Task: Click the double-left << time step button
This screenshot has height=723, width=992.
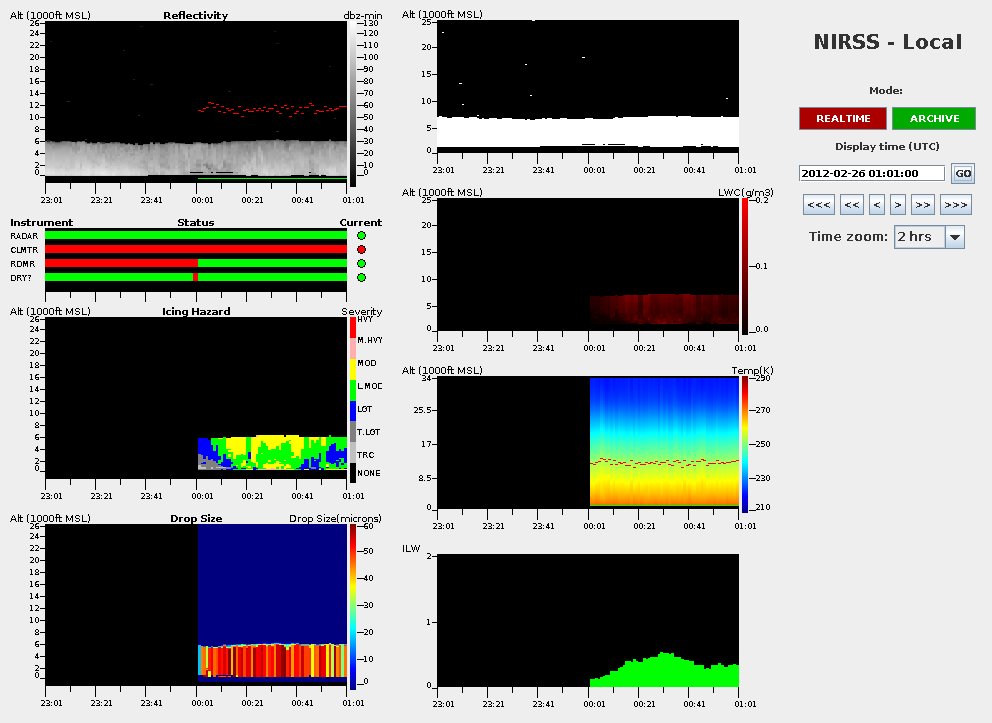Action: 852,205
